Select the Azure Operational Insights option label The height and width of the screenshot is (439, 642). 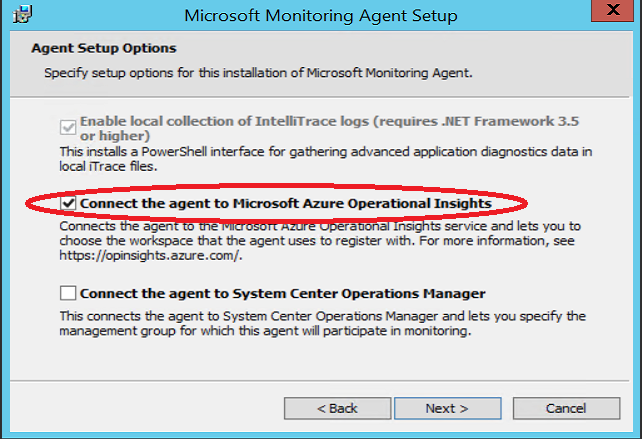tap(285, 204)
